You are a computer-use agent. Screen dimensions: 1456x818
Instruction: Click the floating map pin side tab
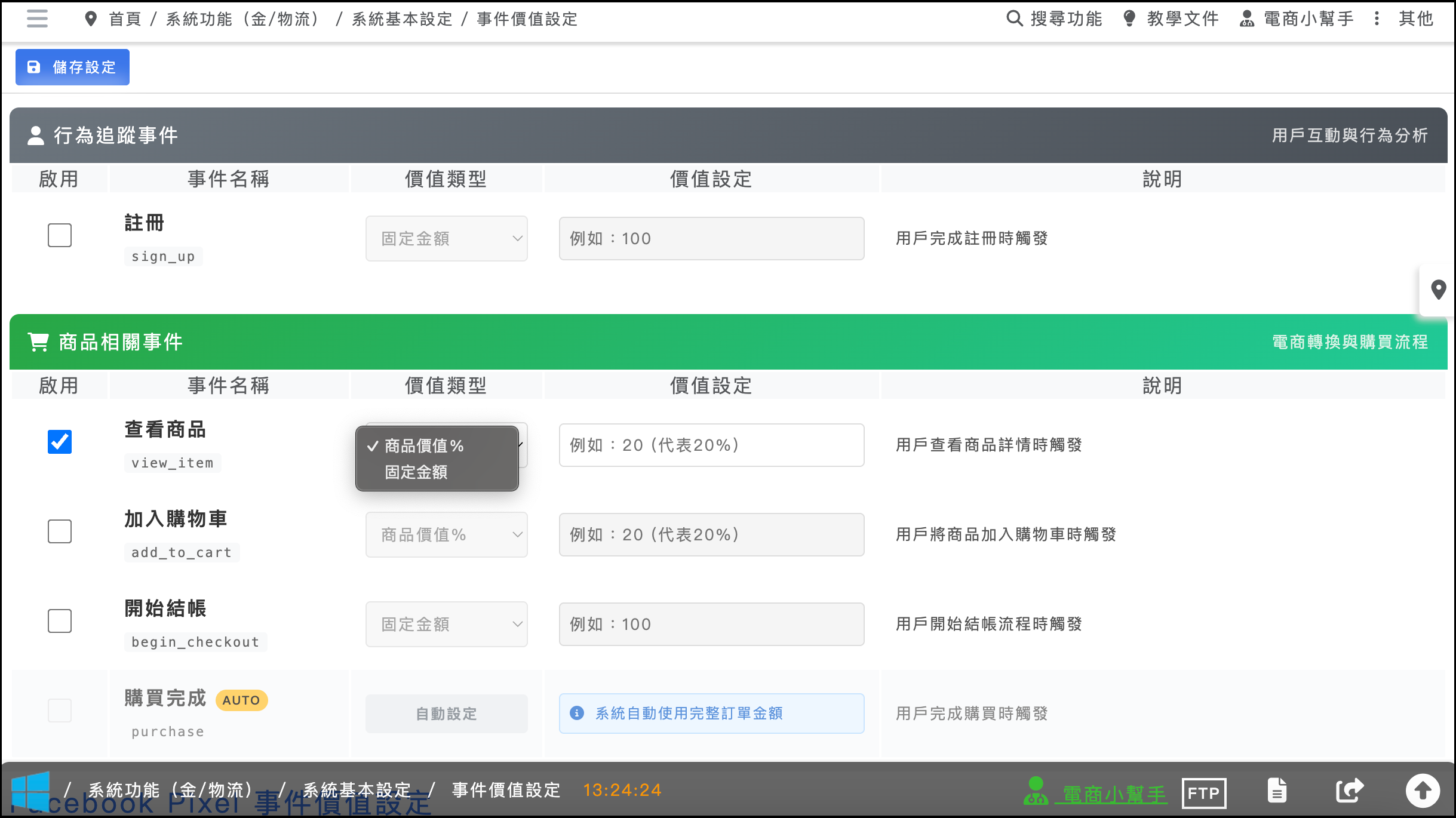(1438, 290)
